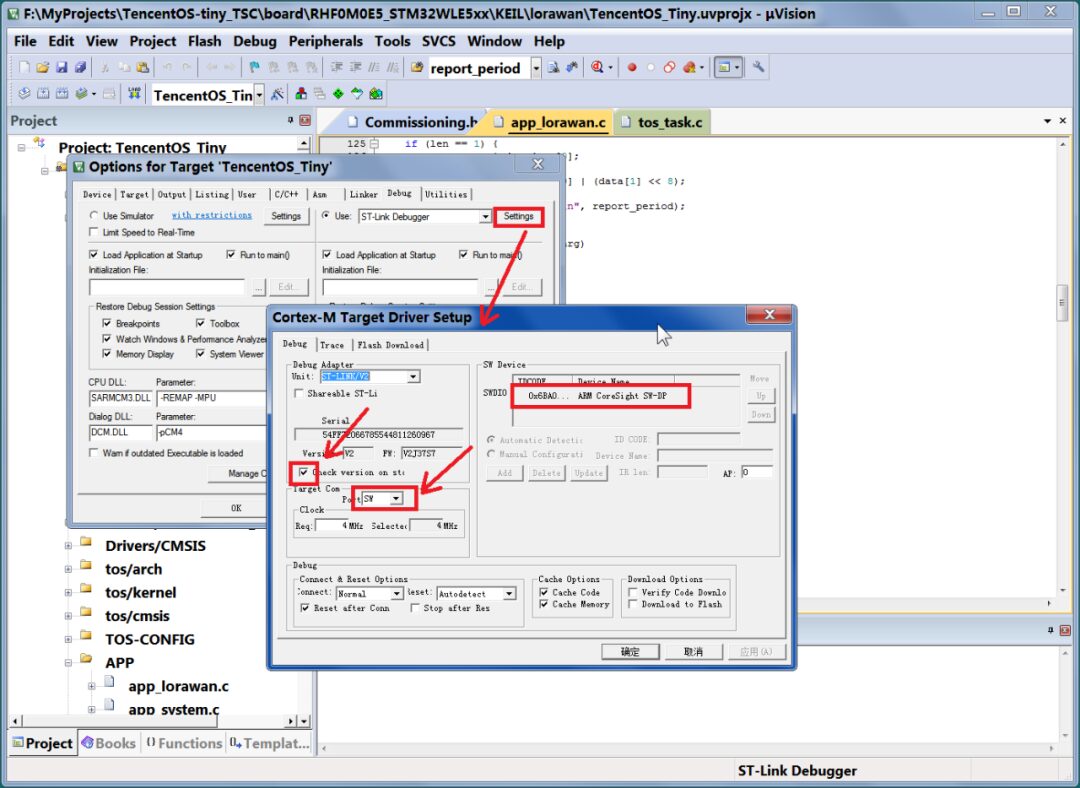Insert a breakpoint with the red dot icon
Viewport: 1080px width, 788px height.
(632, 68)
